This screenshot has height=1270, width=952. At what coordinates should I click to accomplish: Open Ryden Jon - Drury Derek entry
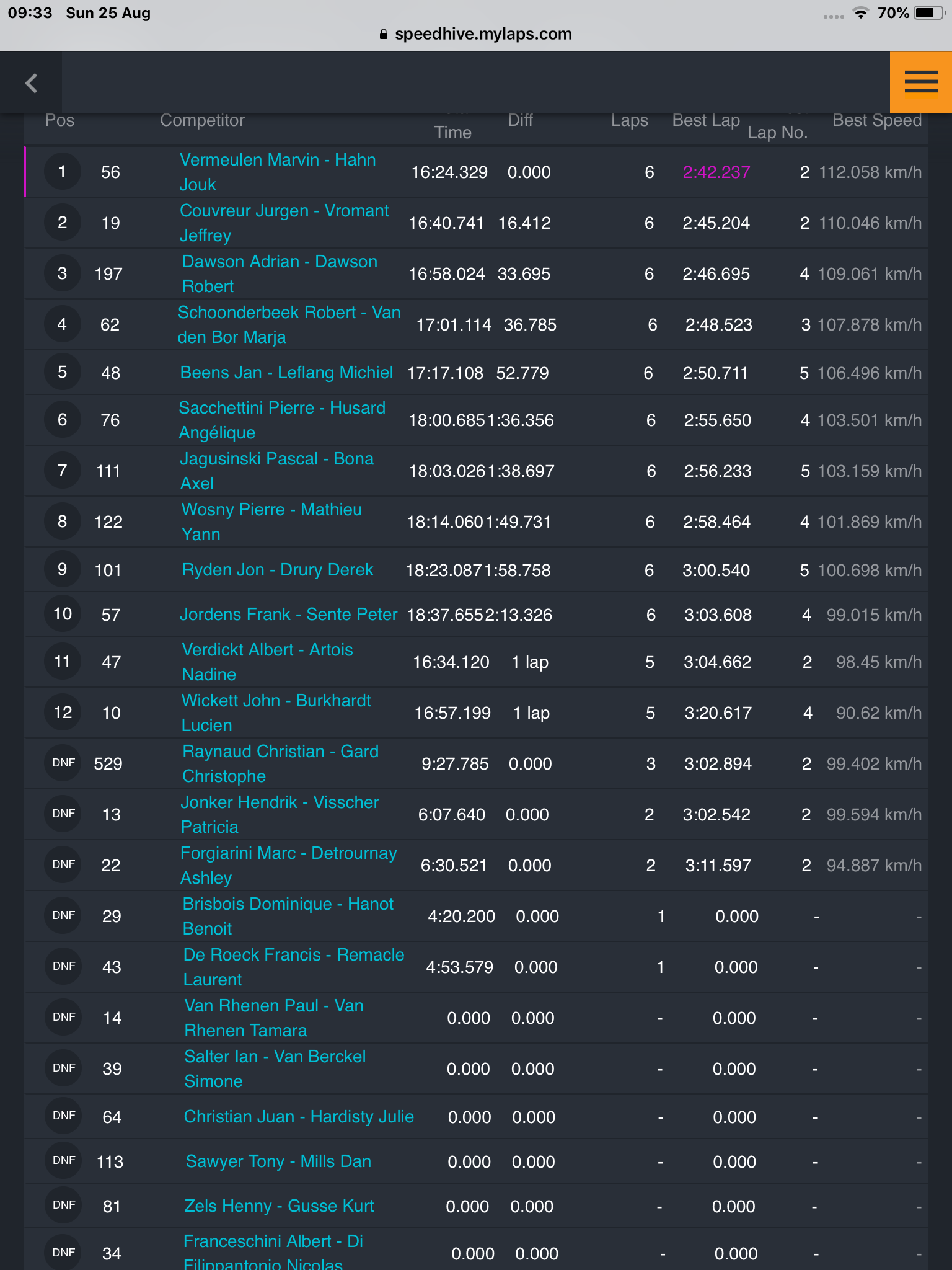(x=278, y=570)
